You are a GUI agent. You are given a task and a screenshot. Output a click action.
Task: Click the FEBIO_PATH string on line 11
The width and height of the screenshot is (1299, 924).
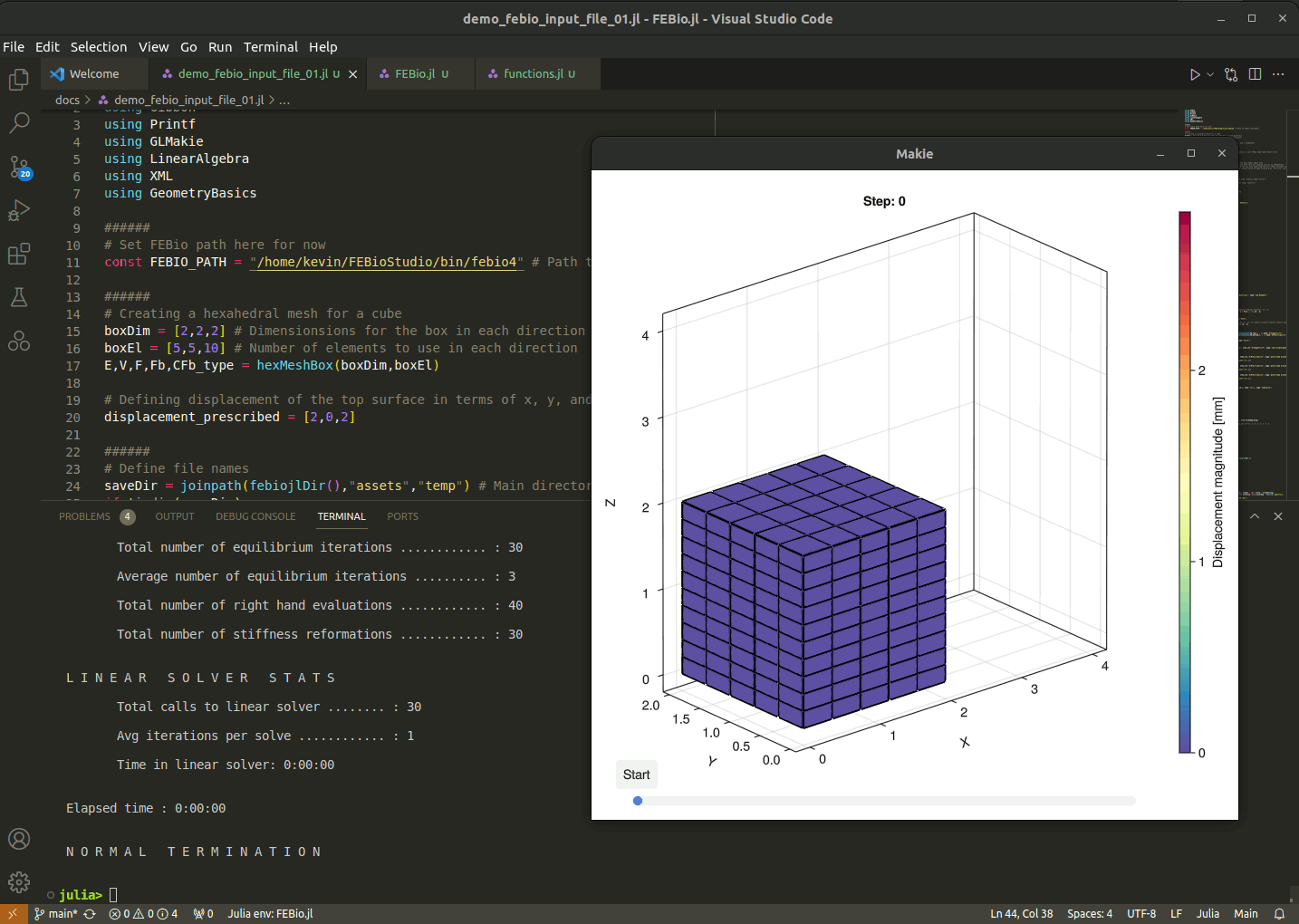(x=387, y=263)
